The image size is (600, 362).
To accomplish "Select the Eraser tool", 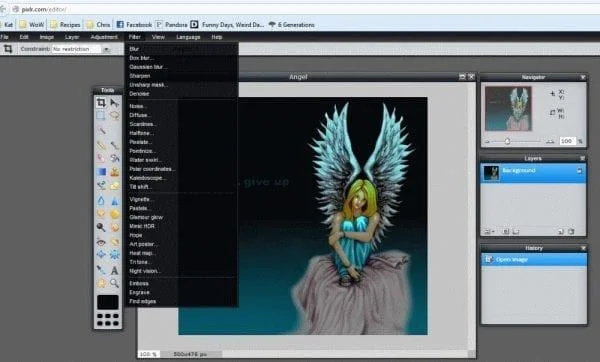I will (x=101, y=158).
